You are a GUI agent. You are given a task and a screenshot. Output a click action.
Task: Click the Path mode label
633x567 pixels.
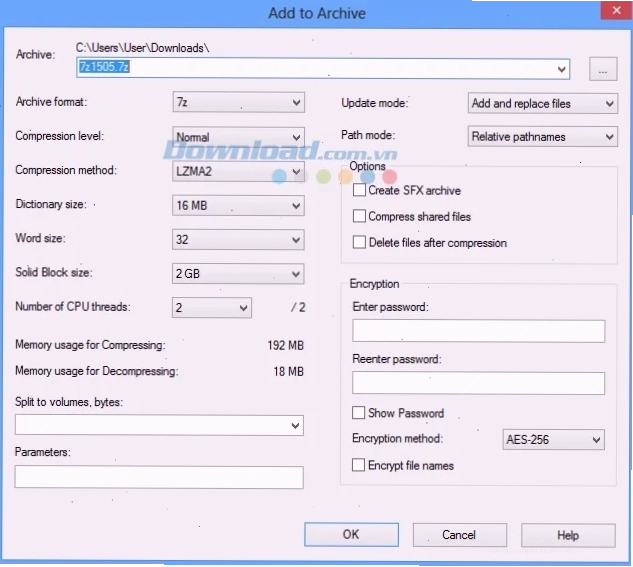tap(368, 135)
